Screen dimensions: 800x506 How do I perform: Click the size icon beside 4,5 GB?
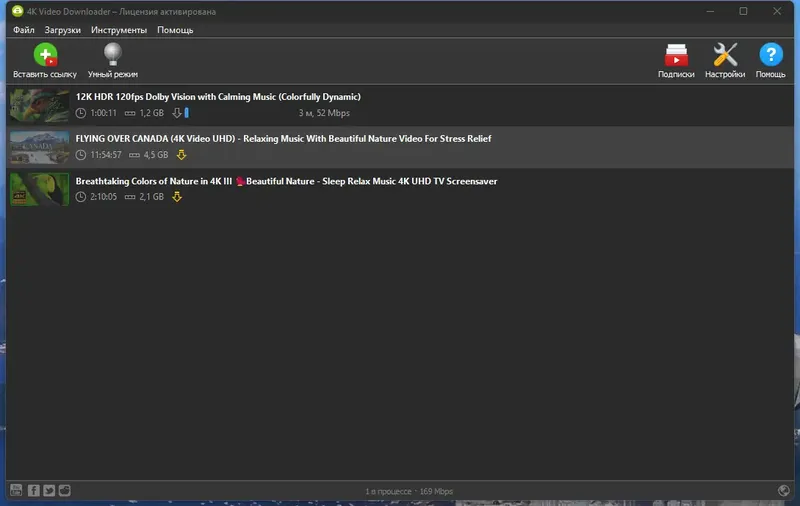(134, 155)
